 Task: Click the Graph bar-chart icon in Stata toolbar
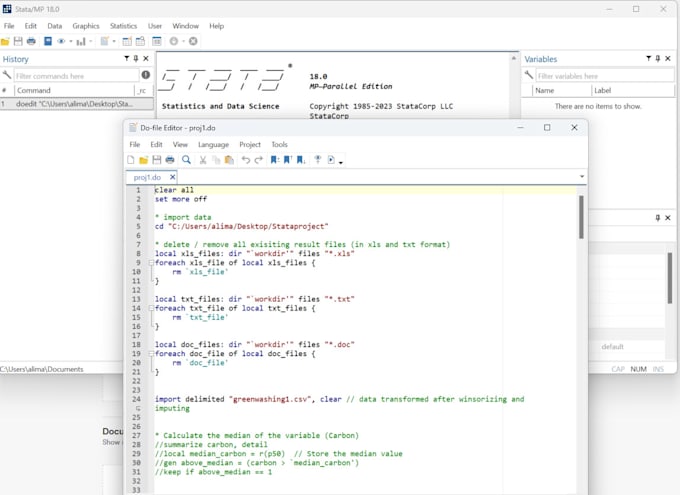pyautogui.click(x=81, y=41)
